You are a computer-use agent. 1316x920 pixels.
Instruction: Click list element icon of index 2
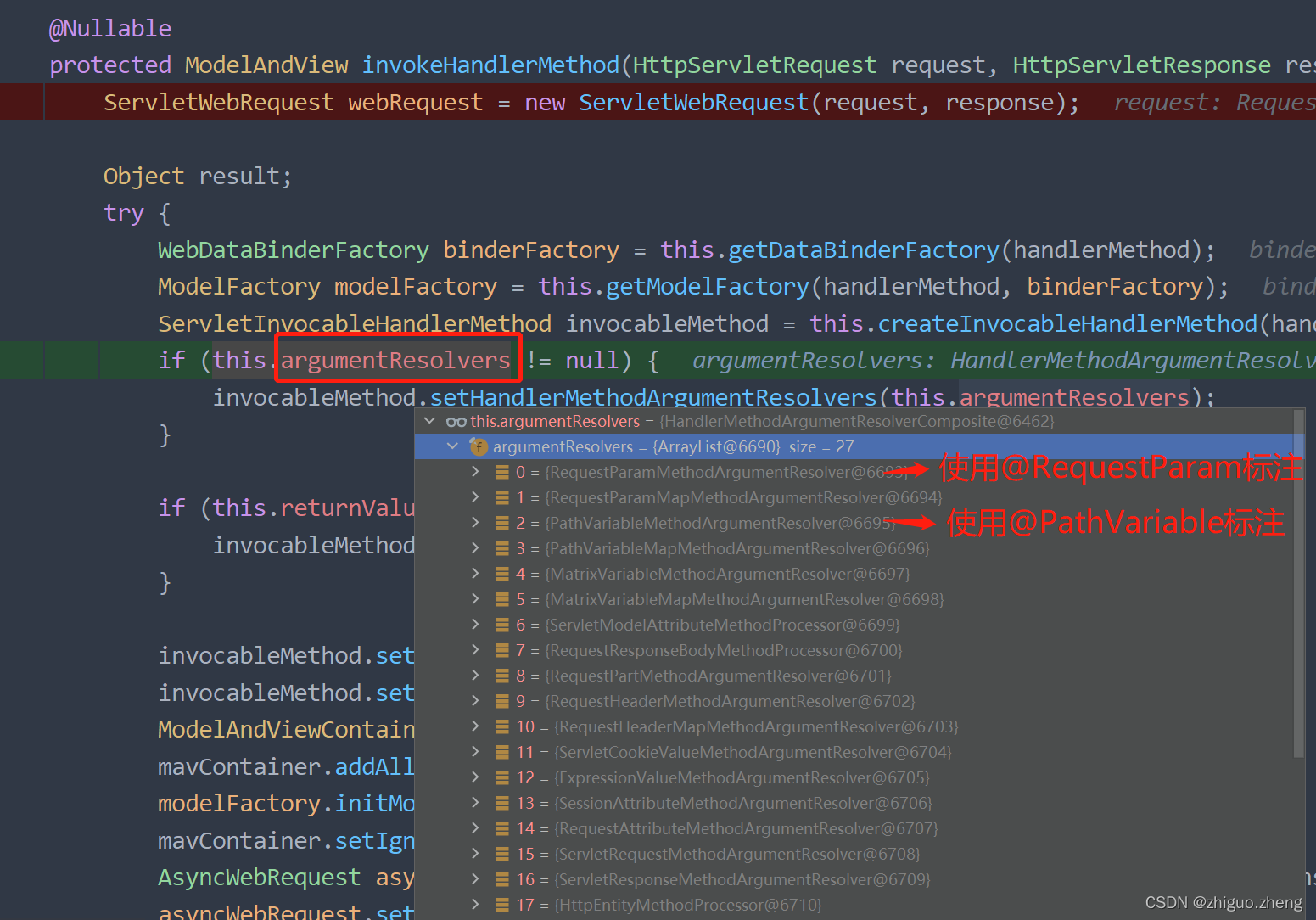pyautogui.click(x=502, y=523)
